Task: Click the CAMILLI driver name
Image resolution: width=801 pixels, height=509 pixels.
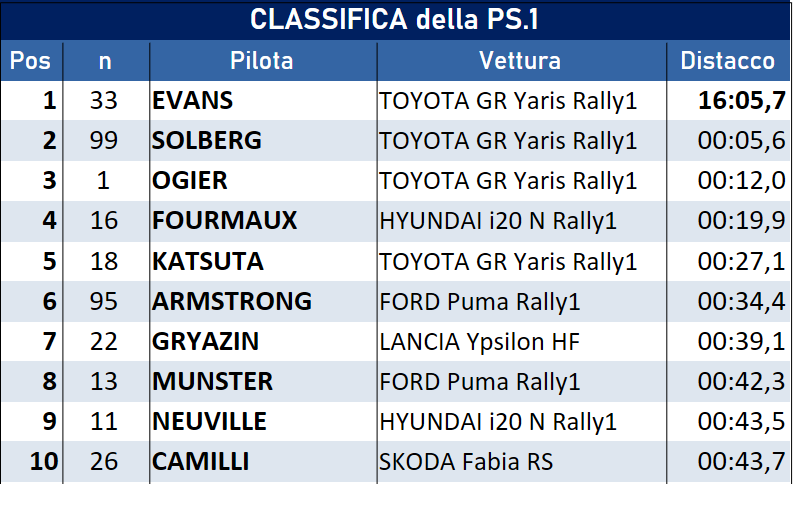Action: click(x=201, y=462)
